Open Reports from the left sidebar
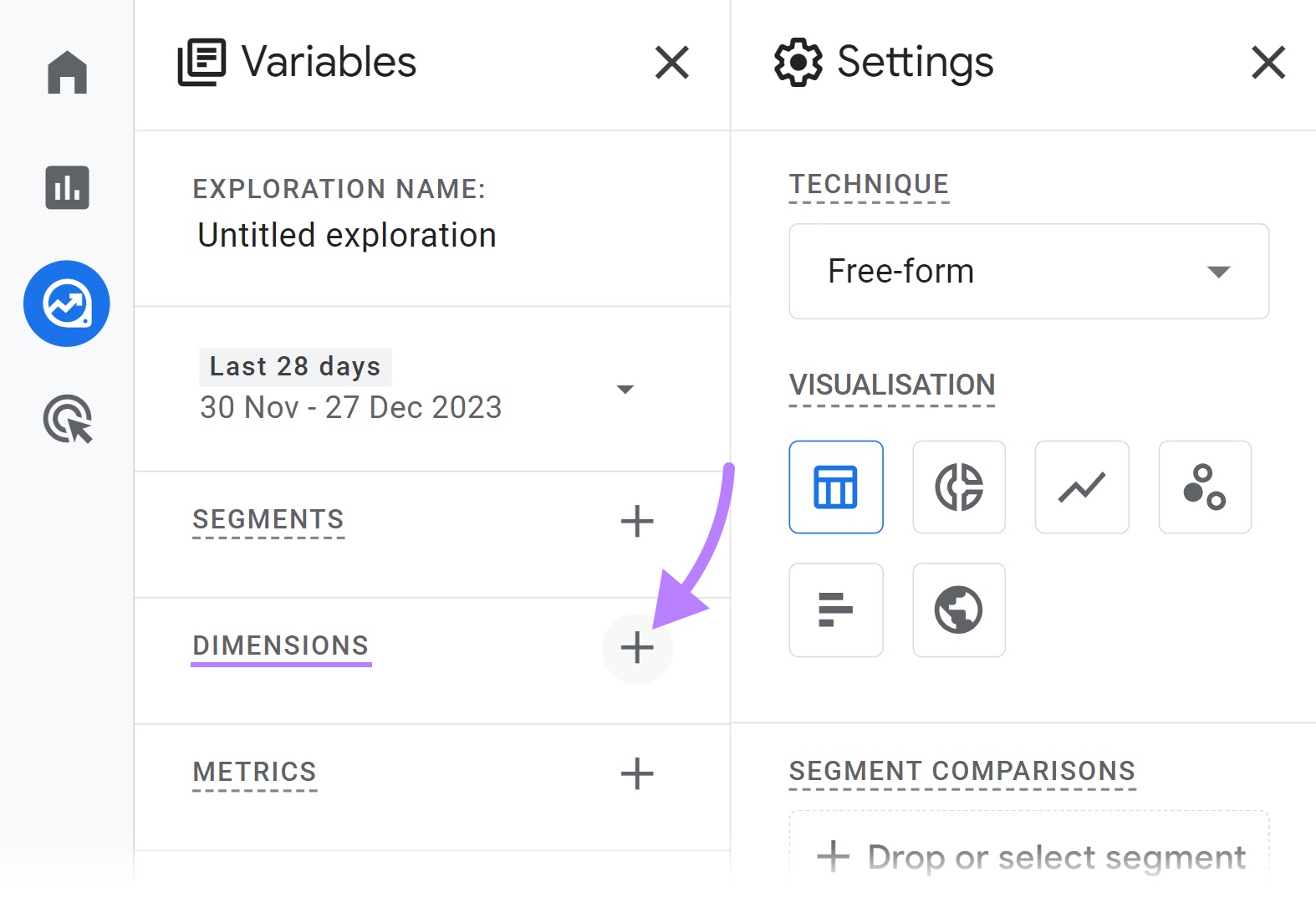Viewport: 1316px width, 903px height. [66, 188]
